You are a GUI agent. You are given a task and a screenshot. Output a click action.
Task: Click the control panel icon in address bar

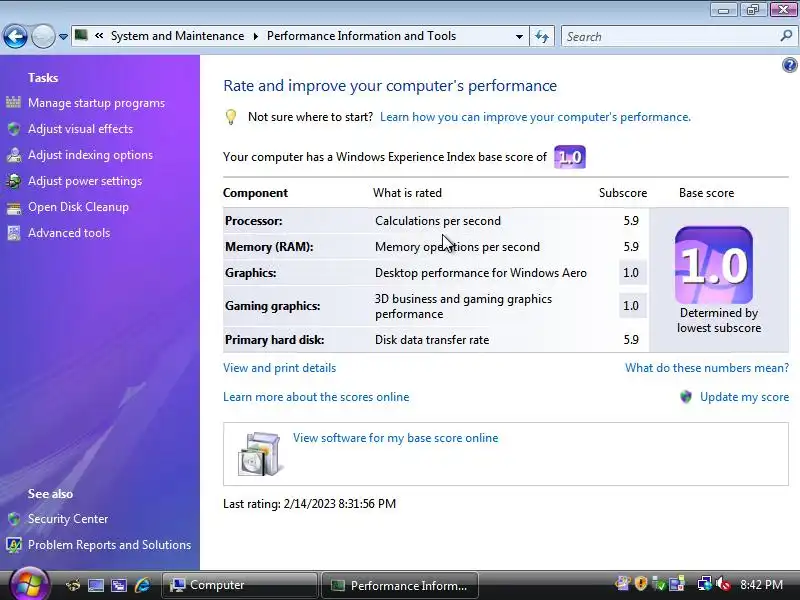[81, 35]
